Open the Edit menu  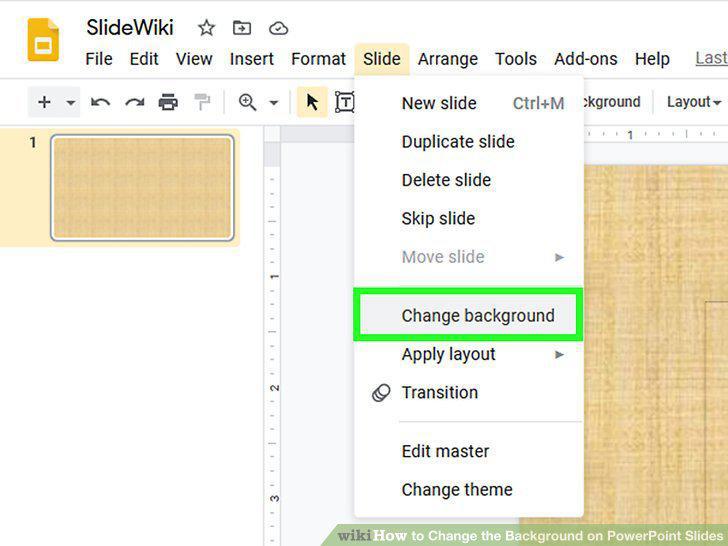[144, 59]
